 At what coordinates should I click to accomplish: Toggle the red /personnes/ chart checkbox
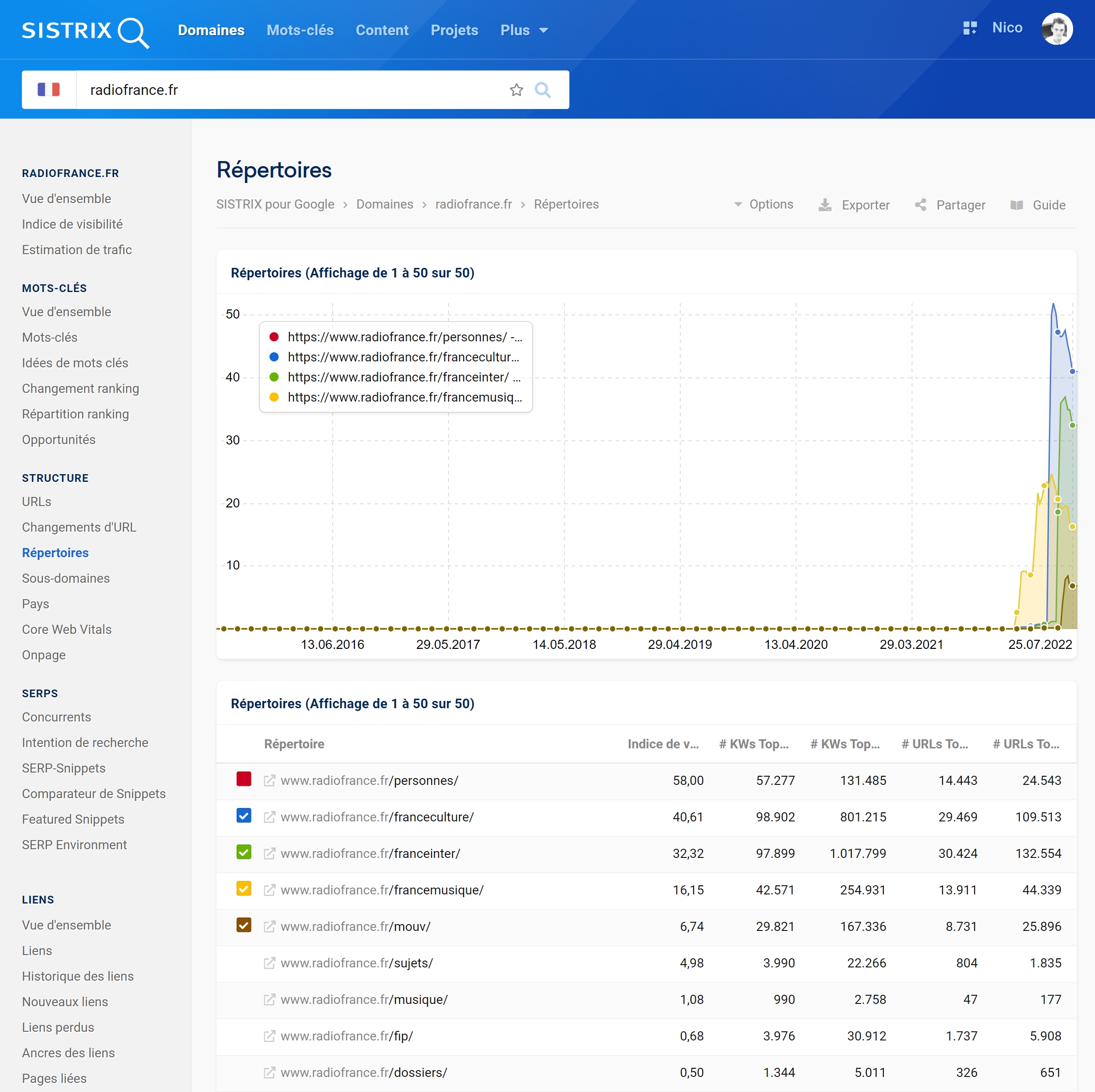244,779
